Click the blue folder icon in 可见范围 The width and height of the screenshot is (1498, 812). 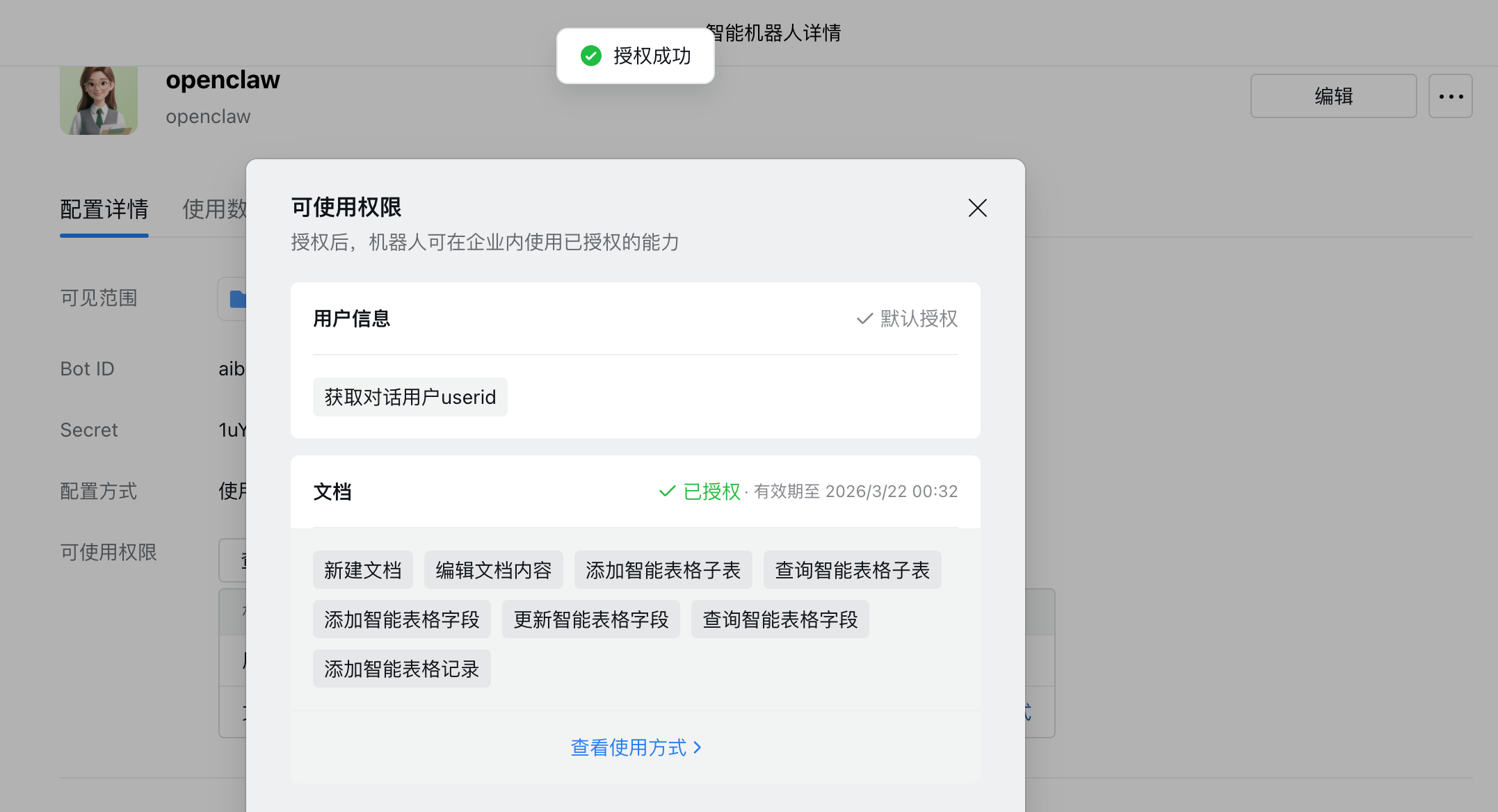(x=237, y=299)
